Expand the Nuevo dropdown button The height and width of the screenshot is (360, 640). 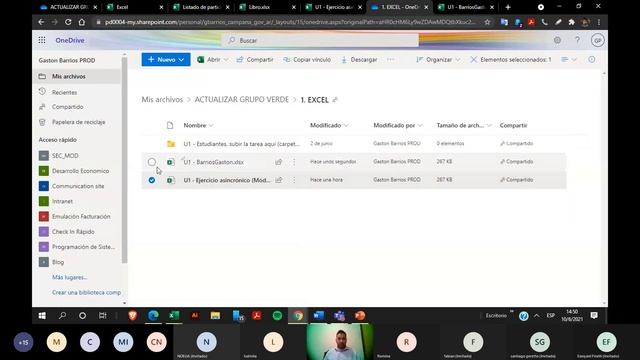pos(166,60)
